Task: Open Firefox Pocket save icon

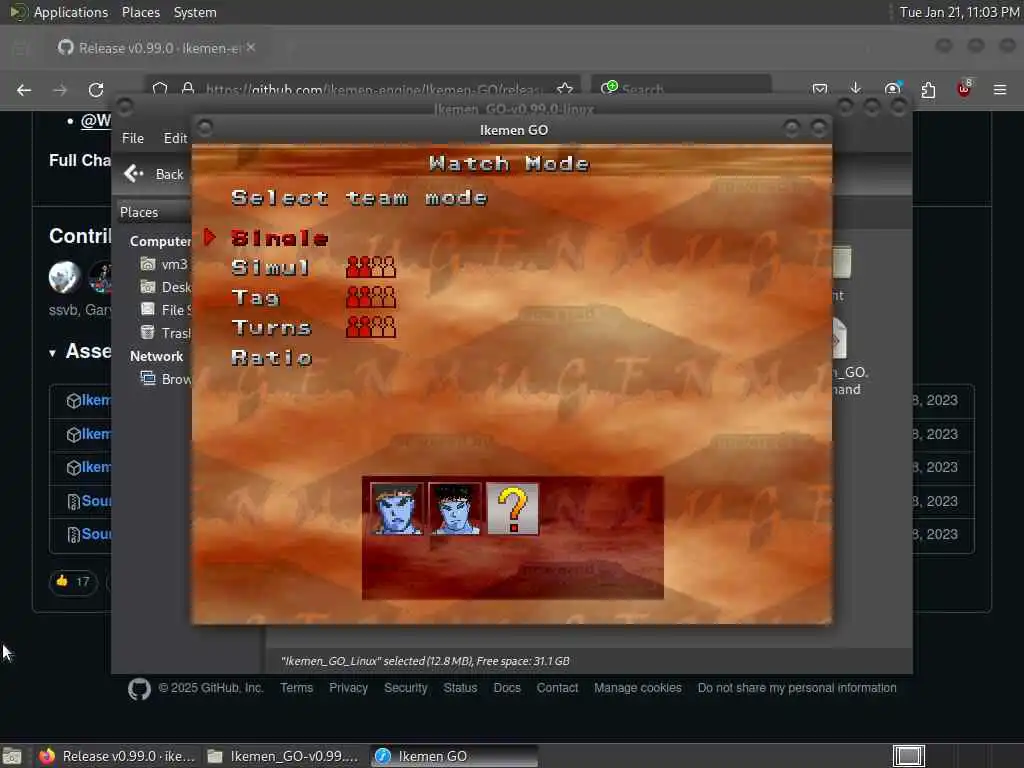Action: point(820,89)
